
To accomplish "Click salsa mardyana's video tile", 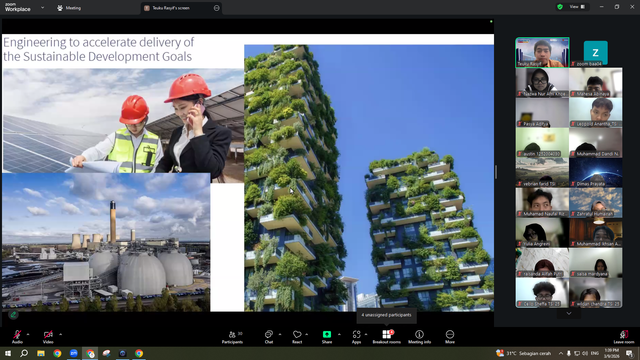I will (596, 263).
